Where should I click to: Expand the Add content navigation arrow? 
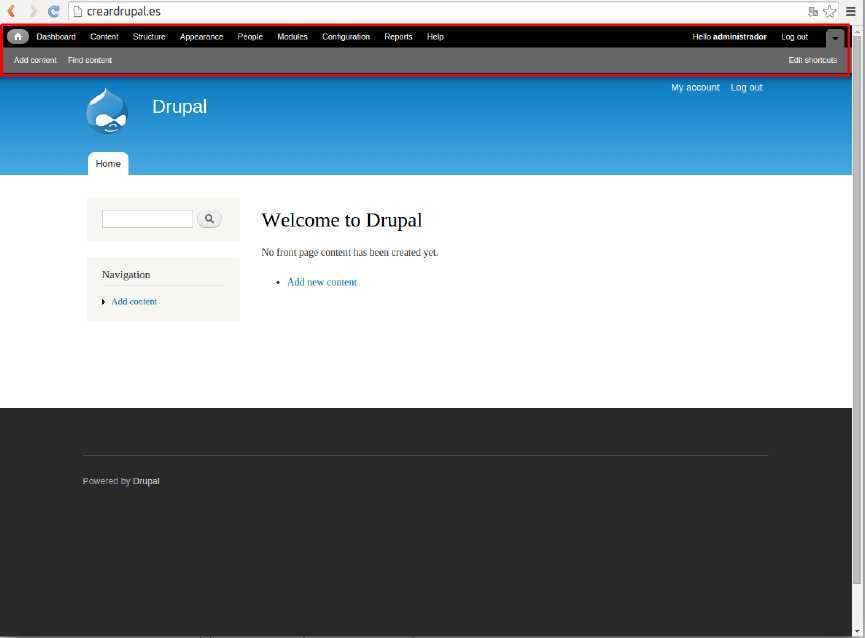103,302
